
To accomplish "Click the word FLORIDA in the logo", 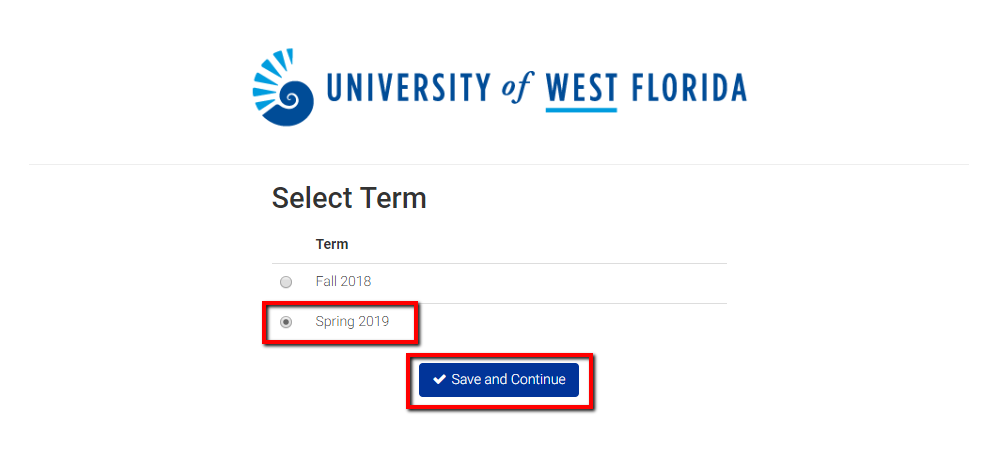I will (689, 87).
